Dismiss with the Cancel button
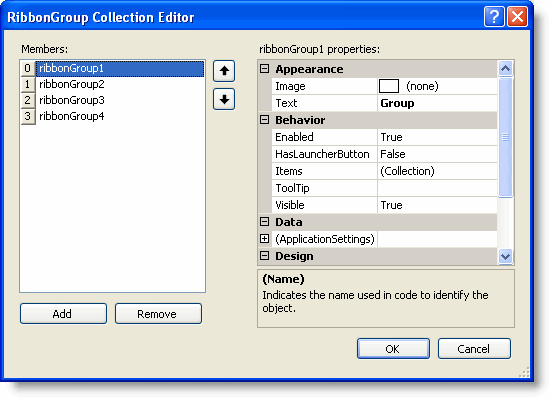This screenshot has width=550, height=398. 474,349
